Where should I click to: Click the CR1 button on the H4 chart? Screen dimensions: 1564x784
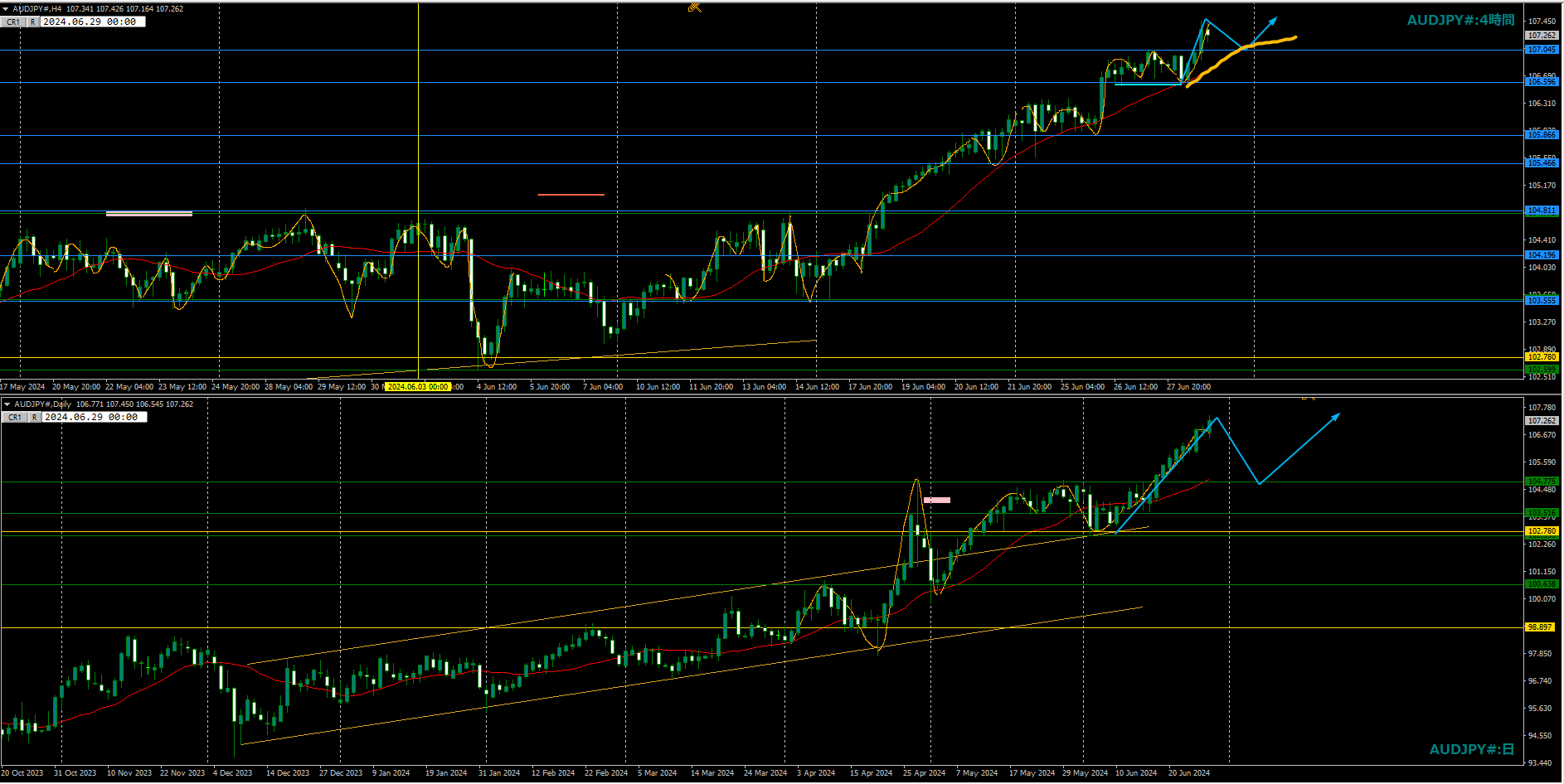tap(13, 22)
